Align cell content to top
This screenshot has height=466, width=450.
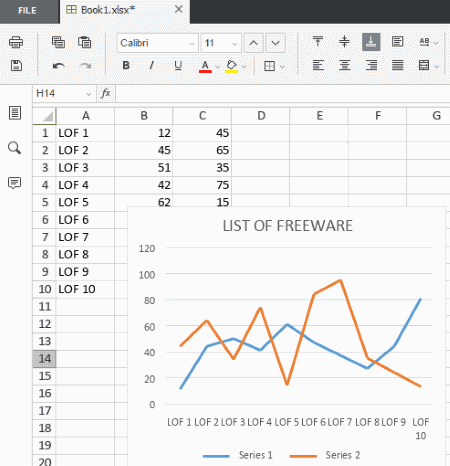pyautogui.click(x=318, y=42)
